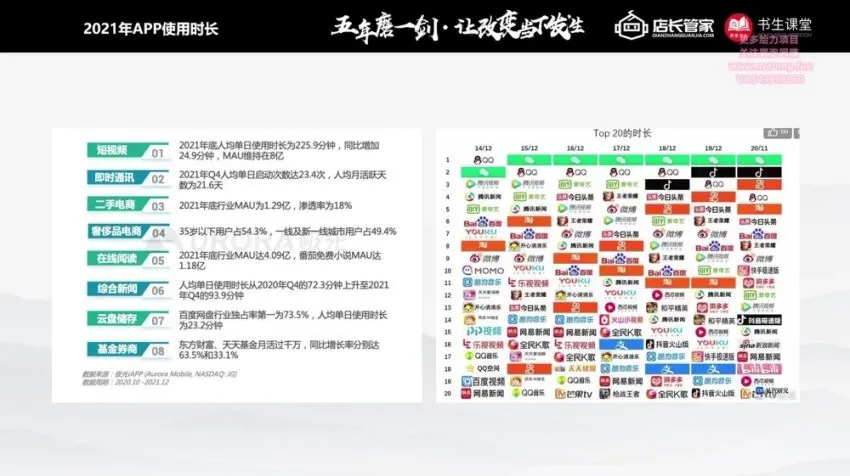Image resolution: width=850 pixels, height=476 pixels.
Task: Select the 短视频 category label
Action: pyautogui.click(x=113, y=150)
